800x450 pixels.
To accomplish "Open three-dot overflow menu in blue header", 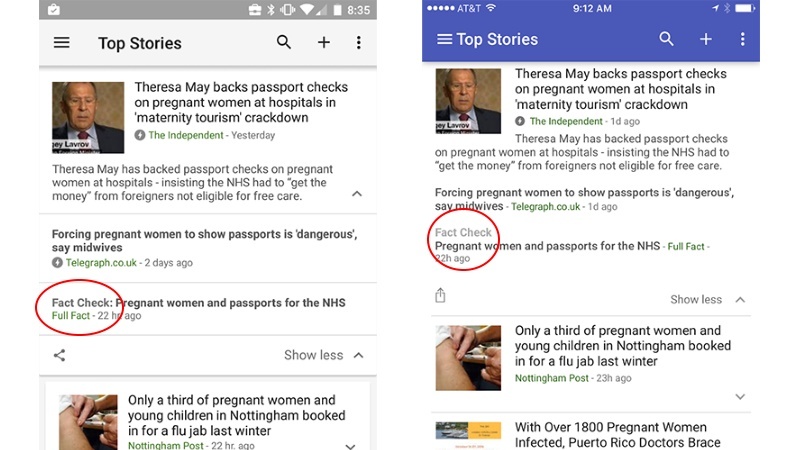I will [x=742, y=39].
